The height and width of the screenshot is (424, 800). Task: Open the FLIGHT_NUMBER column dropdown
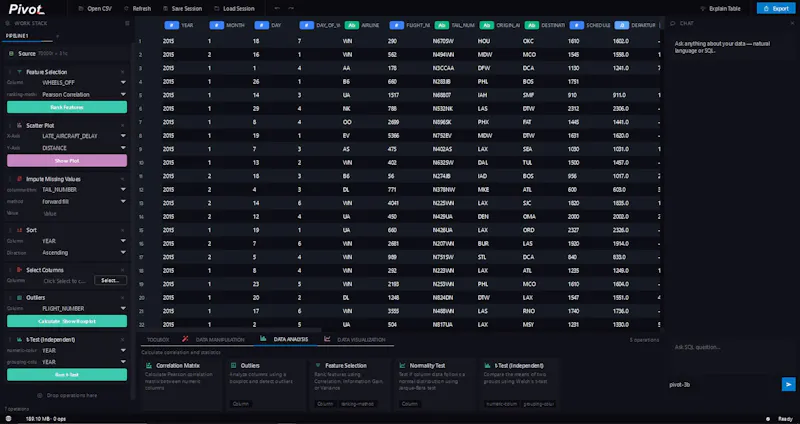click(84, 309)
